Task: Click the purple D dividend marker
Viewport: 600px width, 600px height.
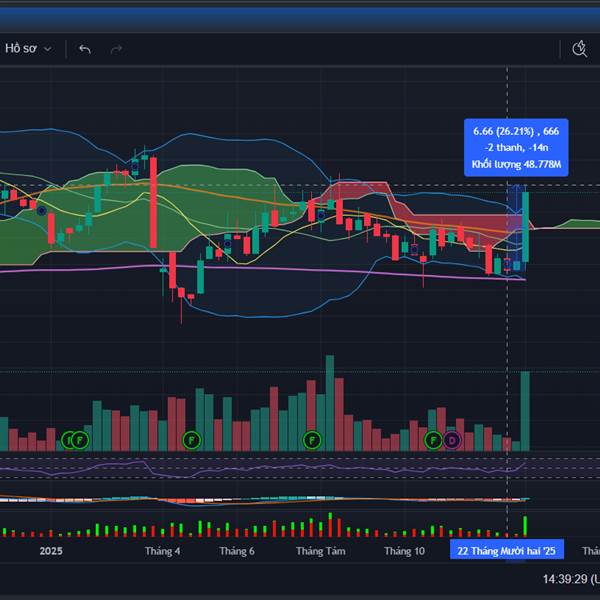Action: click(452, 440)
